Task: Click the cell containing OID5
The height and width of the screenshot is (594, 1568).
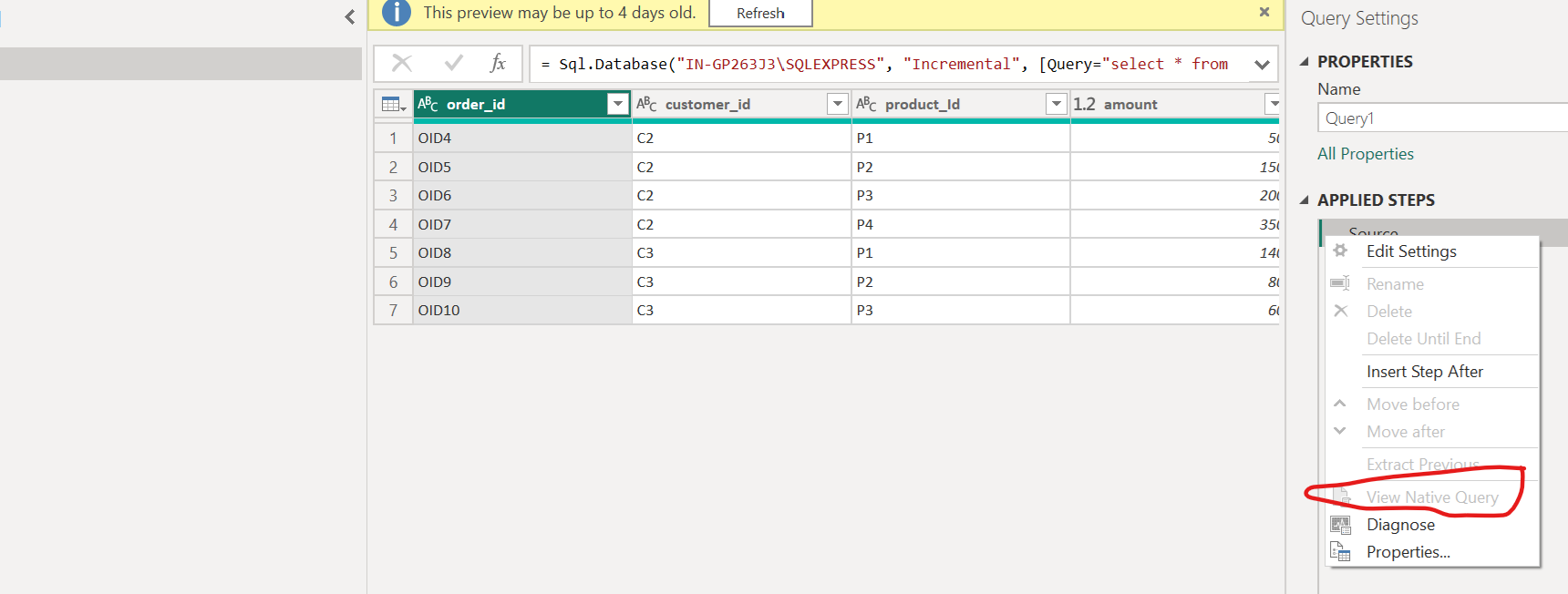Action: [x=522, y=167]
